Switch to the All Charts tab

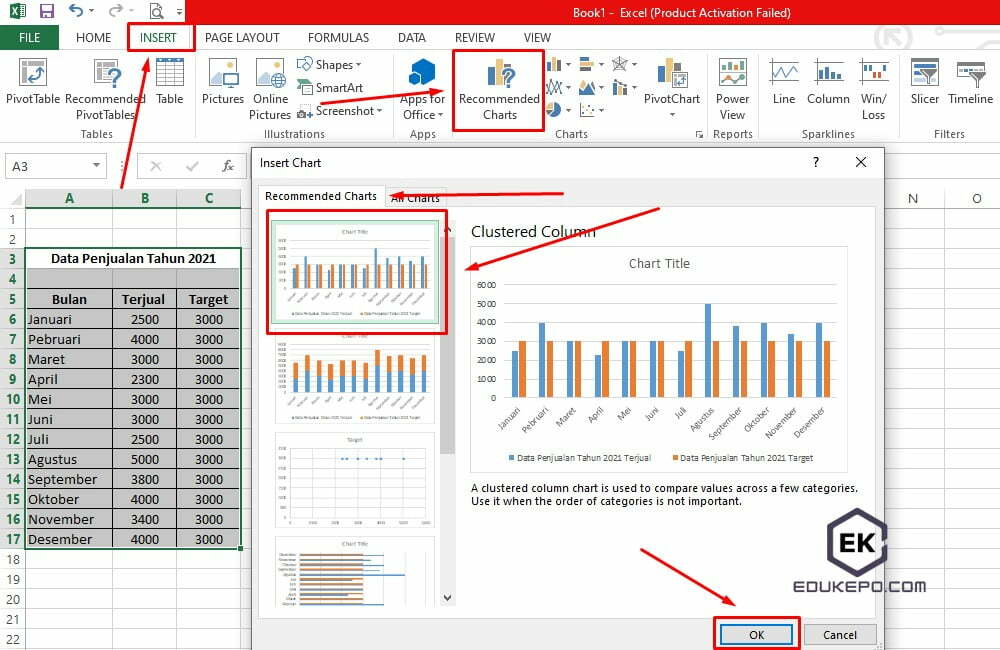(x=415, y=198)
